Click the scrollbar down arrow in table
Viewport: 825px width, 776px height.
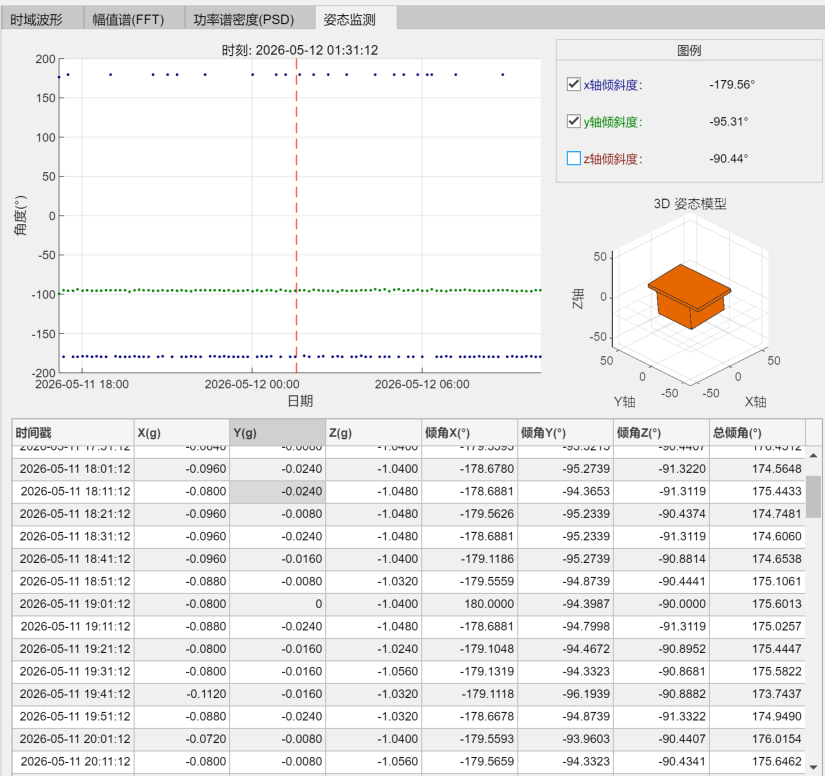[813, 767]
